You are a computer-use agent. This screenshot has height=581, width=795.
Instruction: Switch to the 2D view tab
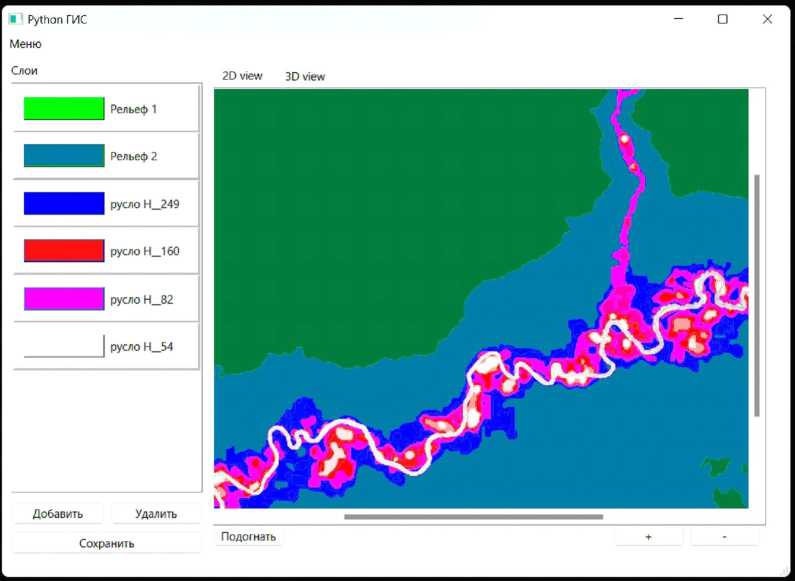242,76
